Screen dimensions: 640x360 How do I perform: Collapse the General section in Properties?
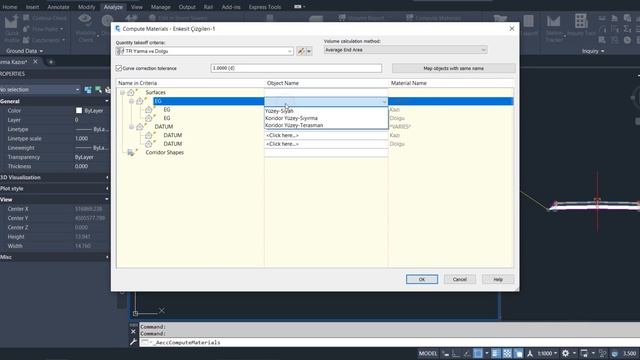tap(107, 101)
